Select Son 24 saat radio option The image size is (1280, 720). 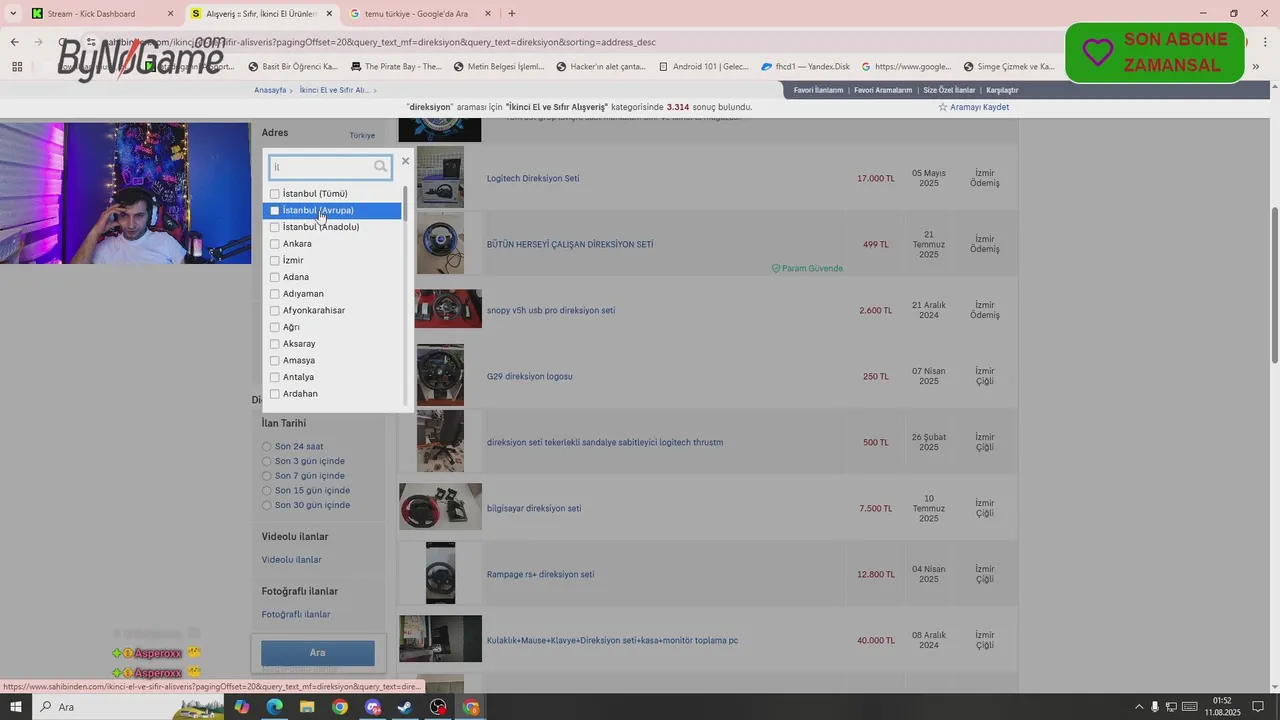[x=267, y=447]
